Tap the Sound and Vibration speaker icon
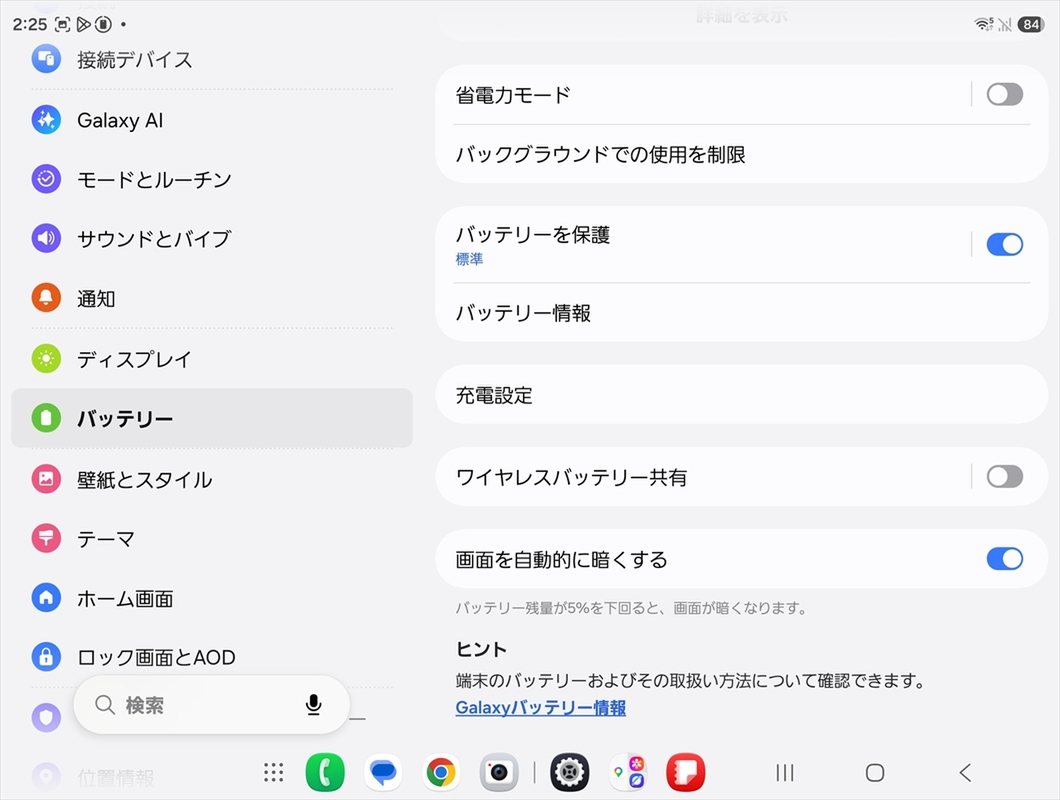The height and width of the screenshot is (800, 1060). (46, 238)
